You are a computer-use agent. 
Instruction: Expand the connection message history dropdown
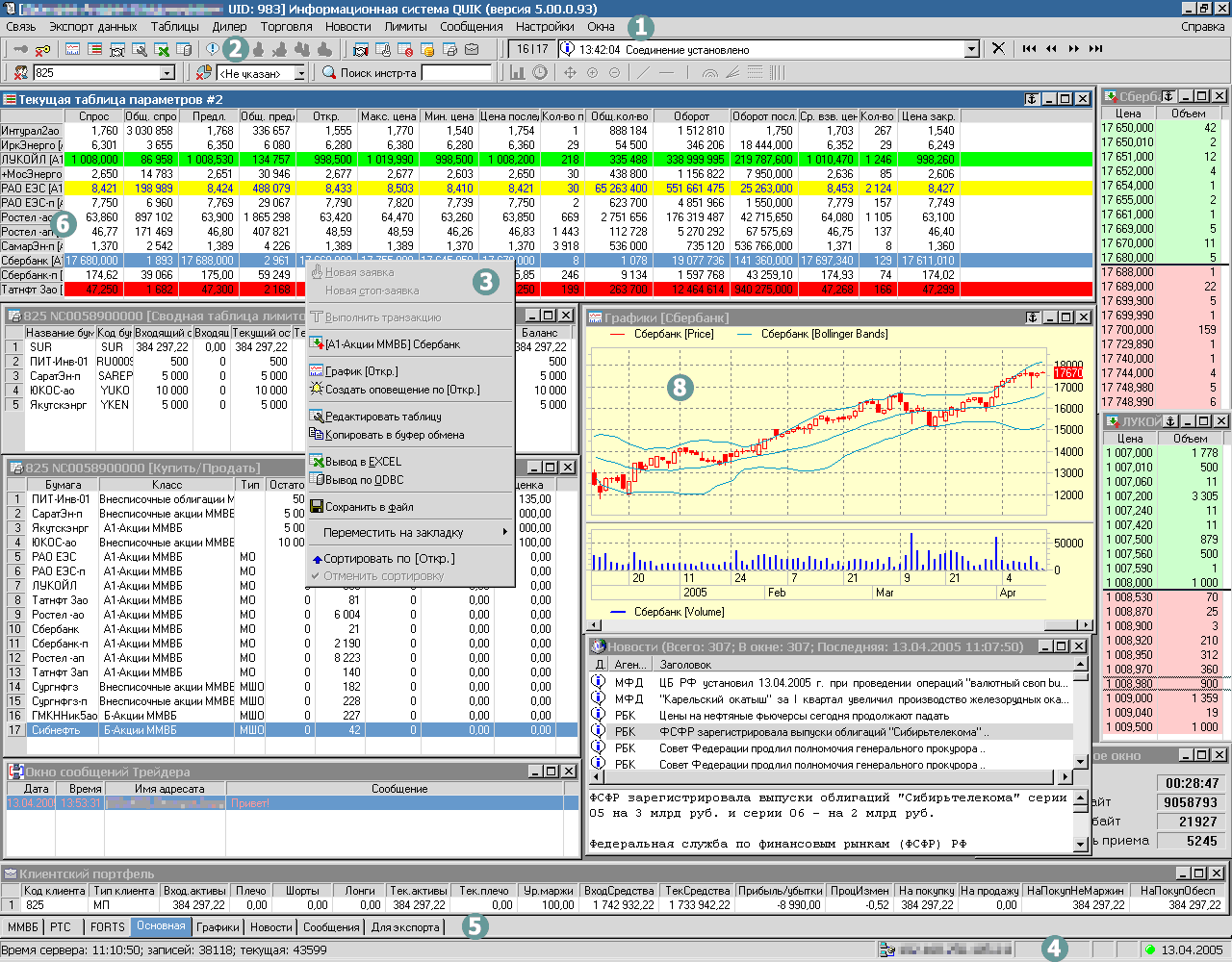click(970, 49)
